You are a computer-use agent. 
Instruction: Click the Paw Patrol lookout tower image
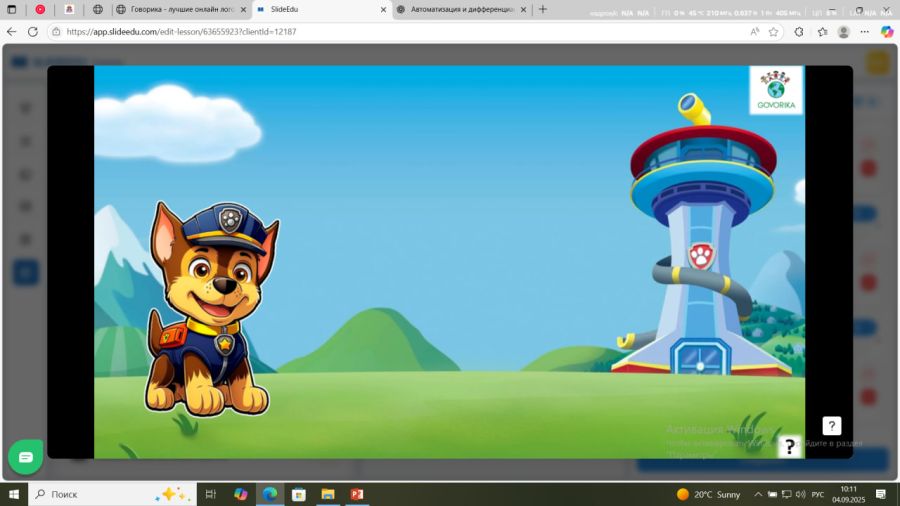pos(704,235)
